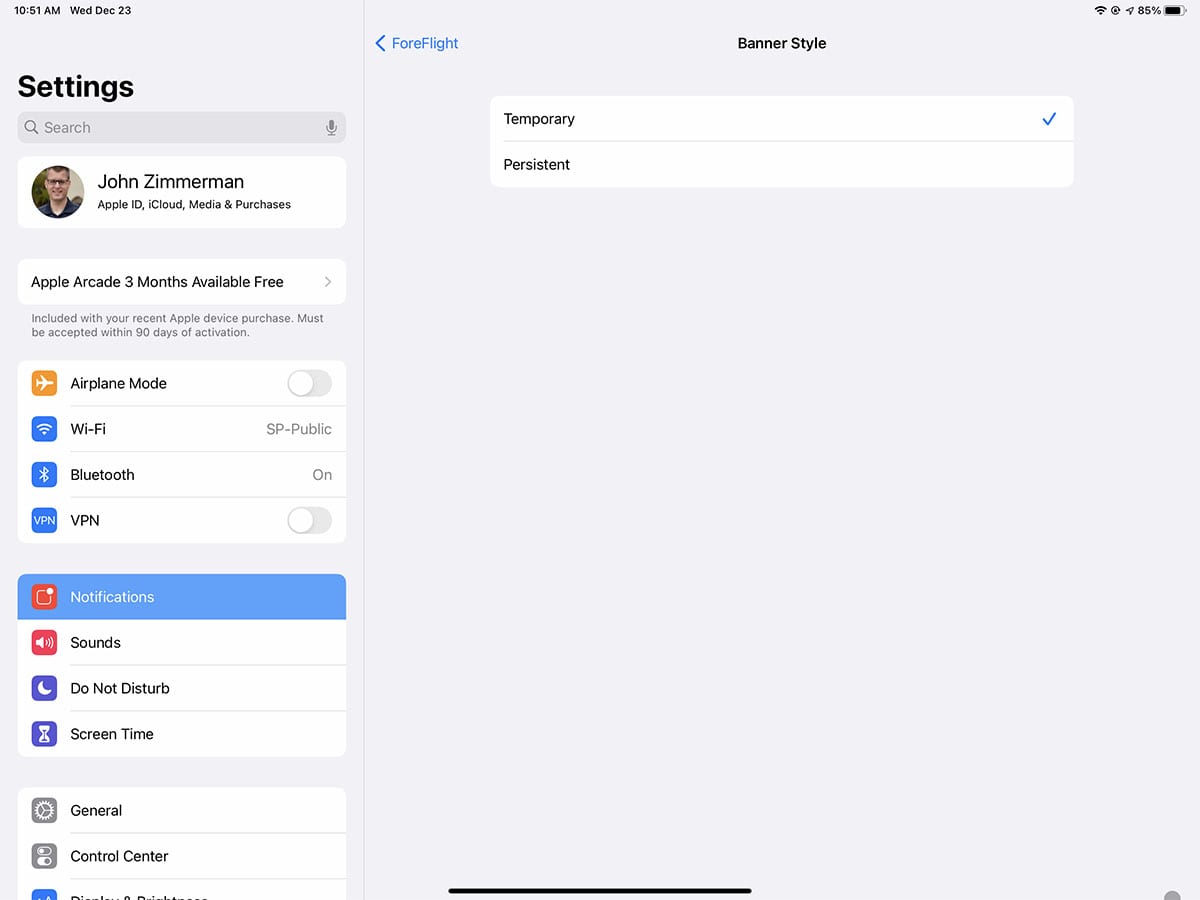The image size is (1200, 900).
Task: Click the Settings heading
Action: (x=76, y=86)
